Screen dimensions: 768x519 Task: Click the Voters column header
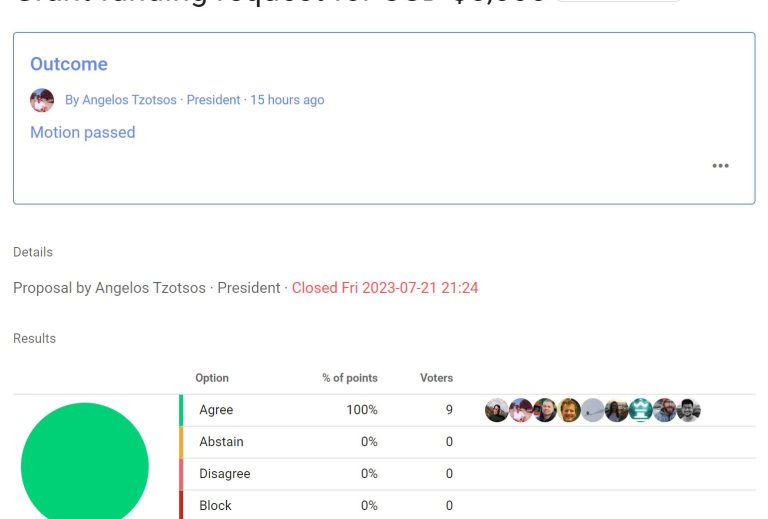click(436, 378)
